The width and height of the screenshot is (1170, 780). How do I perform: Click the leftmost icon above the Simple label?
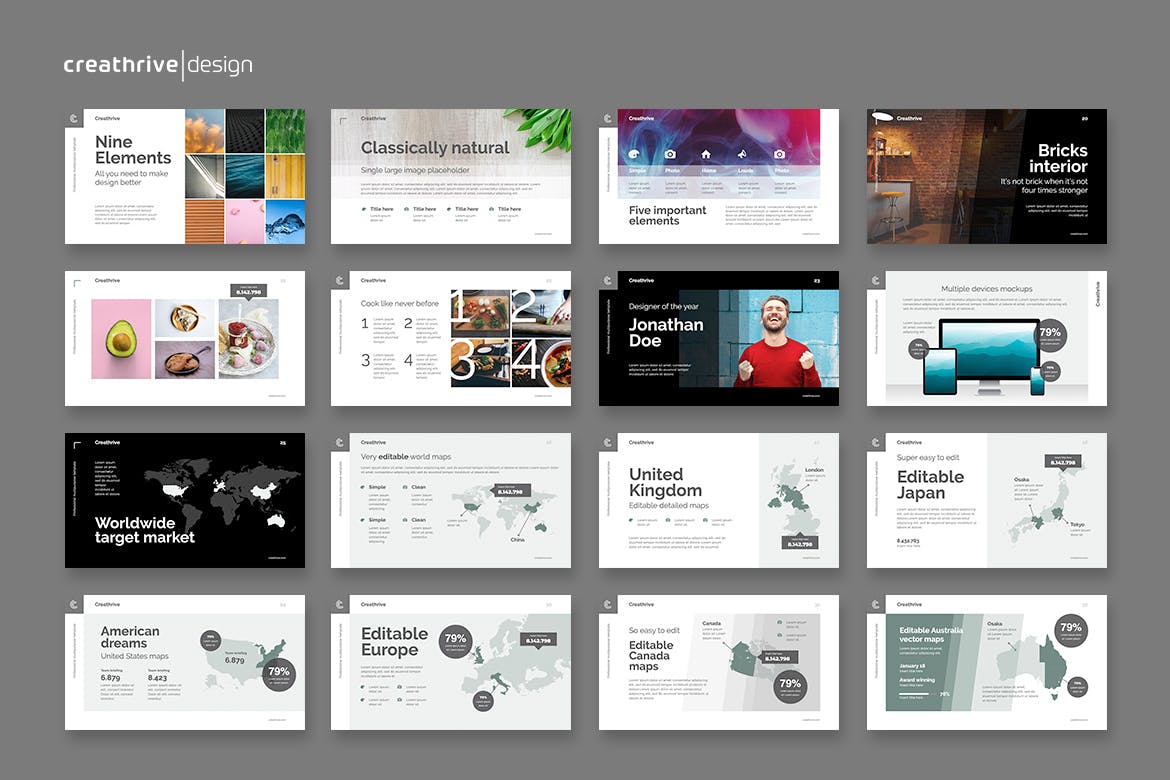pos(634,154)
